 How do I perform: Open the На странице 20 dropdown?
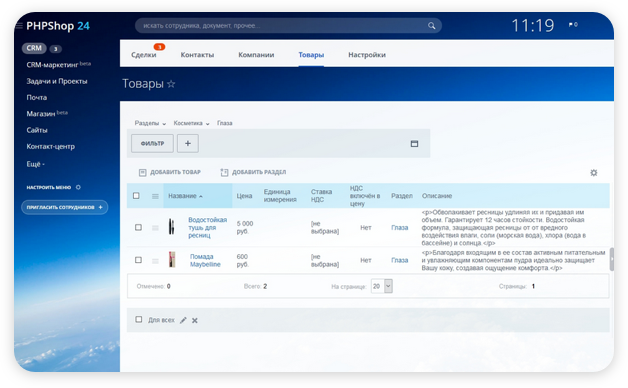382,286
